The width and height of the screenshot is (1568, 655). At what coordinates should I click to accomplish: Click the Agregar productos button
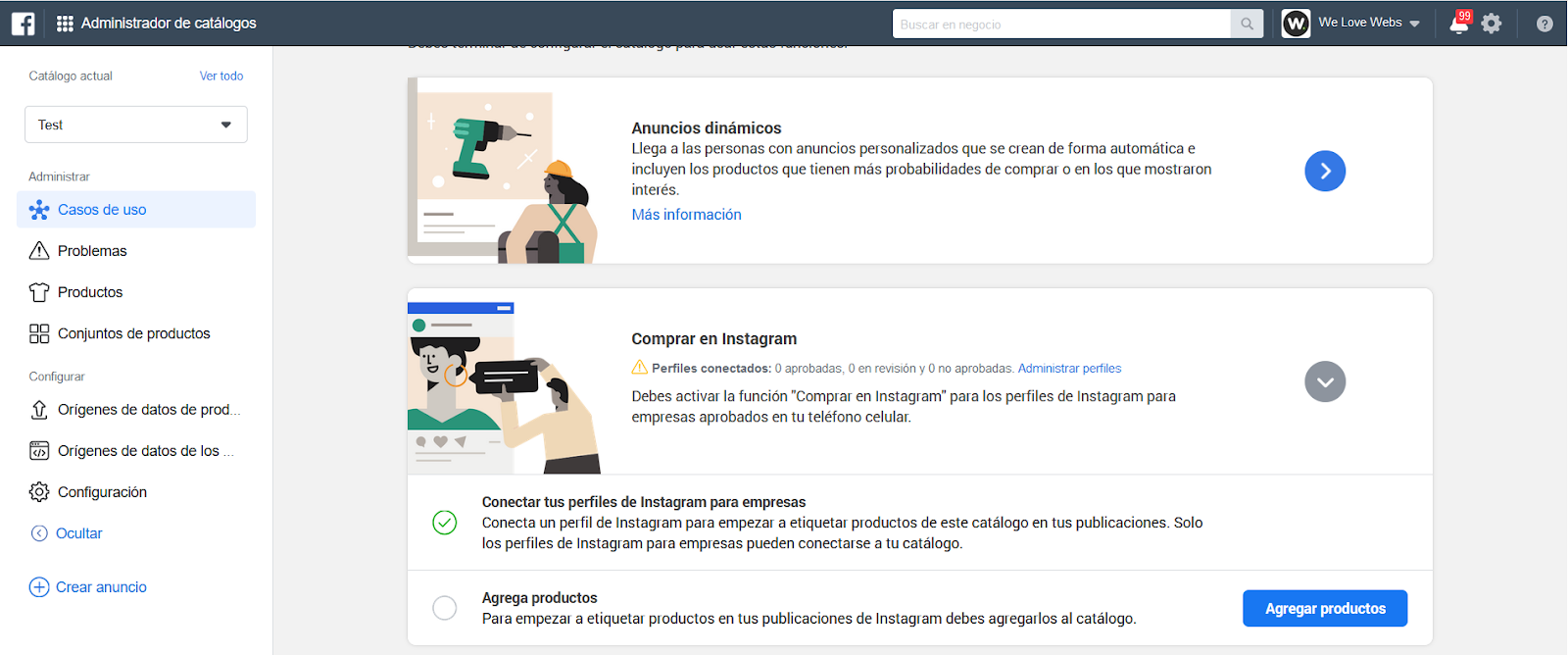1325,608
